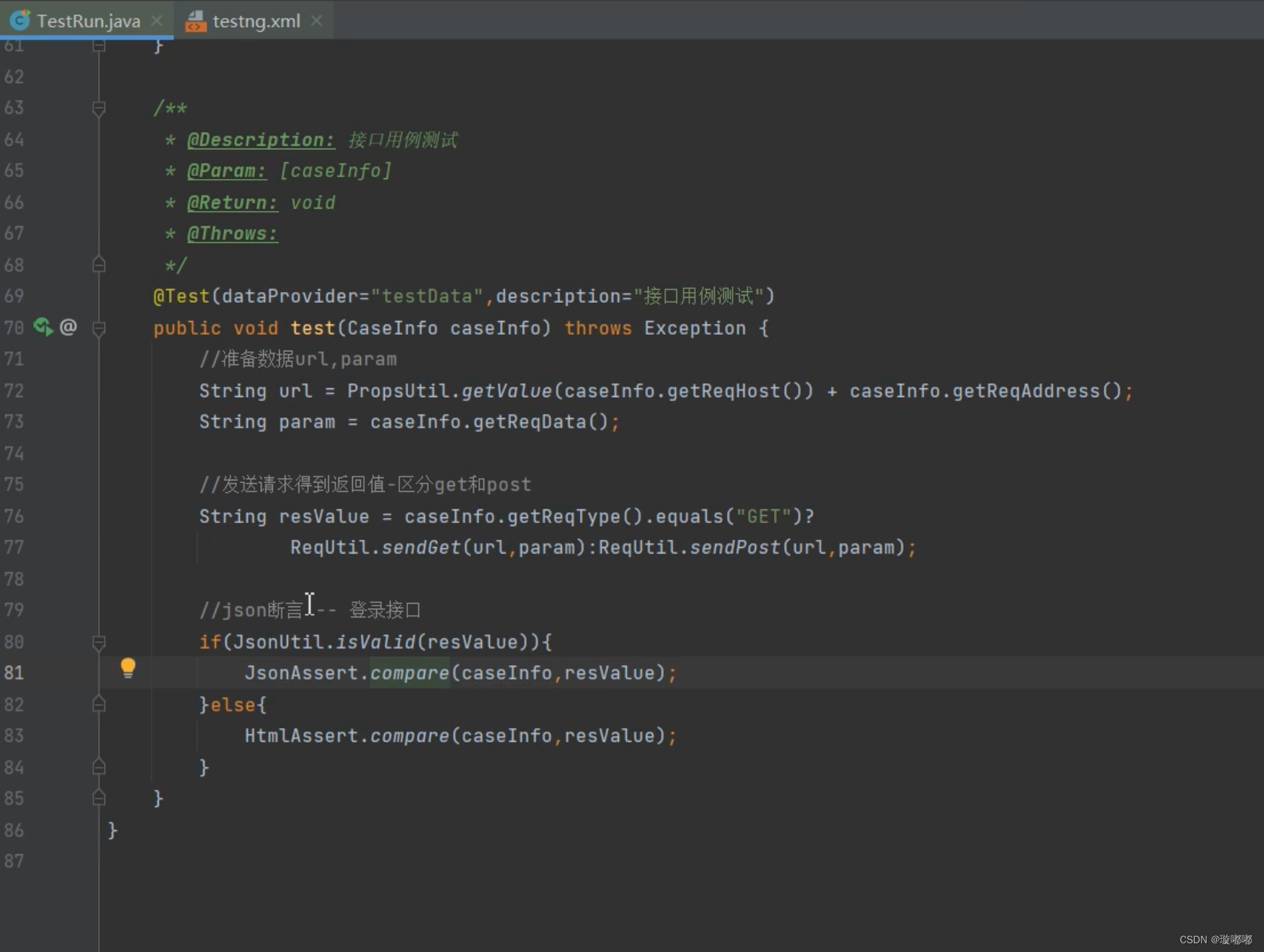1264x952 pixels.
Task: Click getReqAddress() on line 72
Action: pos(1037,391)
